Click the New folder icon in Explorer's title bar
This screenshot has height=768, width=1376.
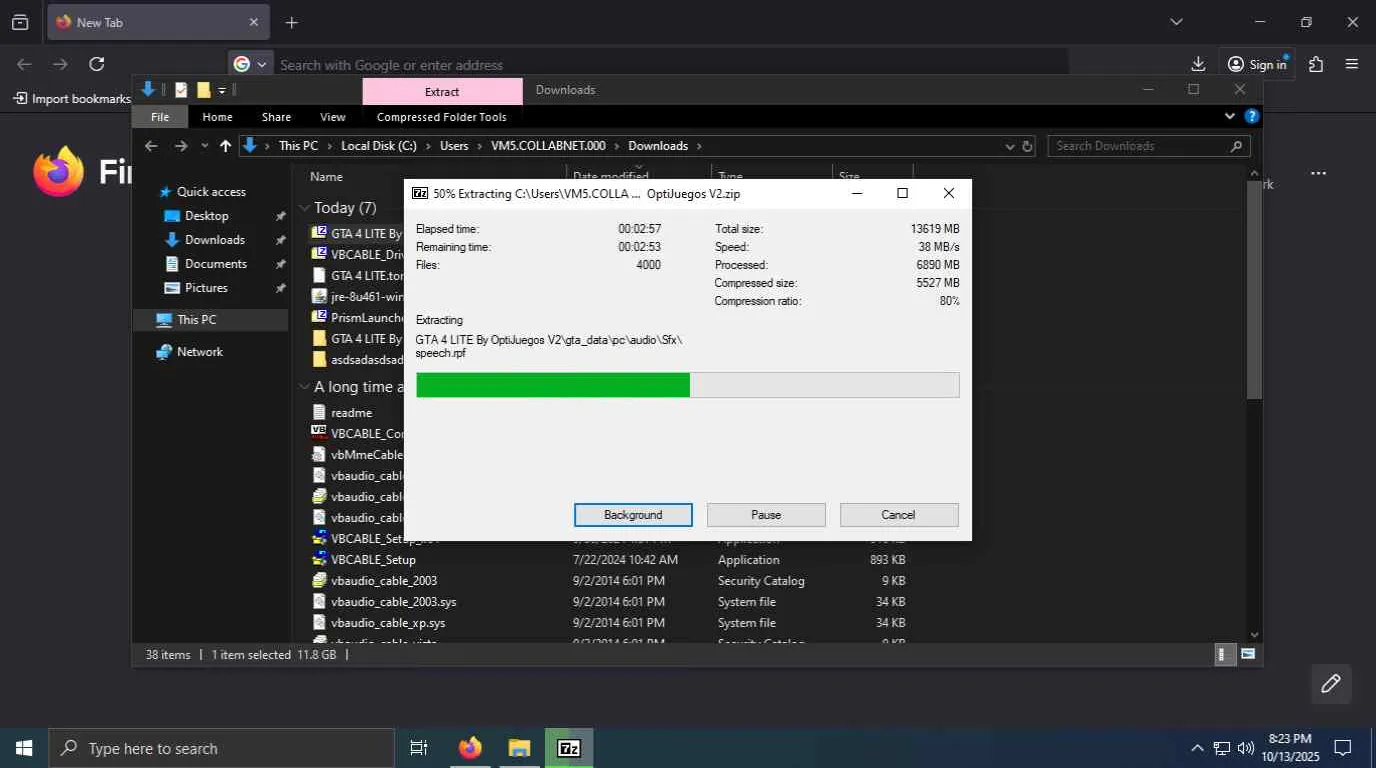pyautogui.click(x=204, y=90)
